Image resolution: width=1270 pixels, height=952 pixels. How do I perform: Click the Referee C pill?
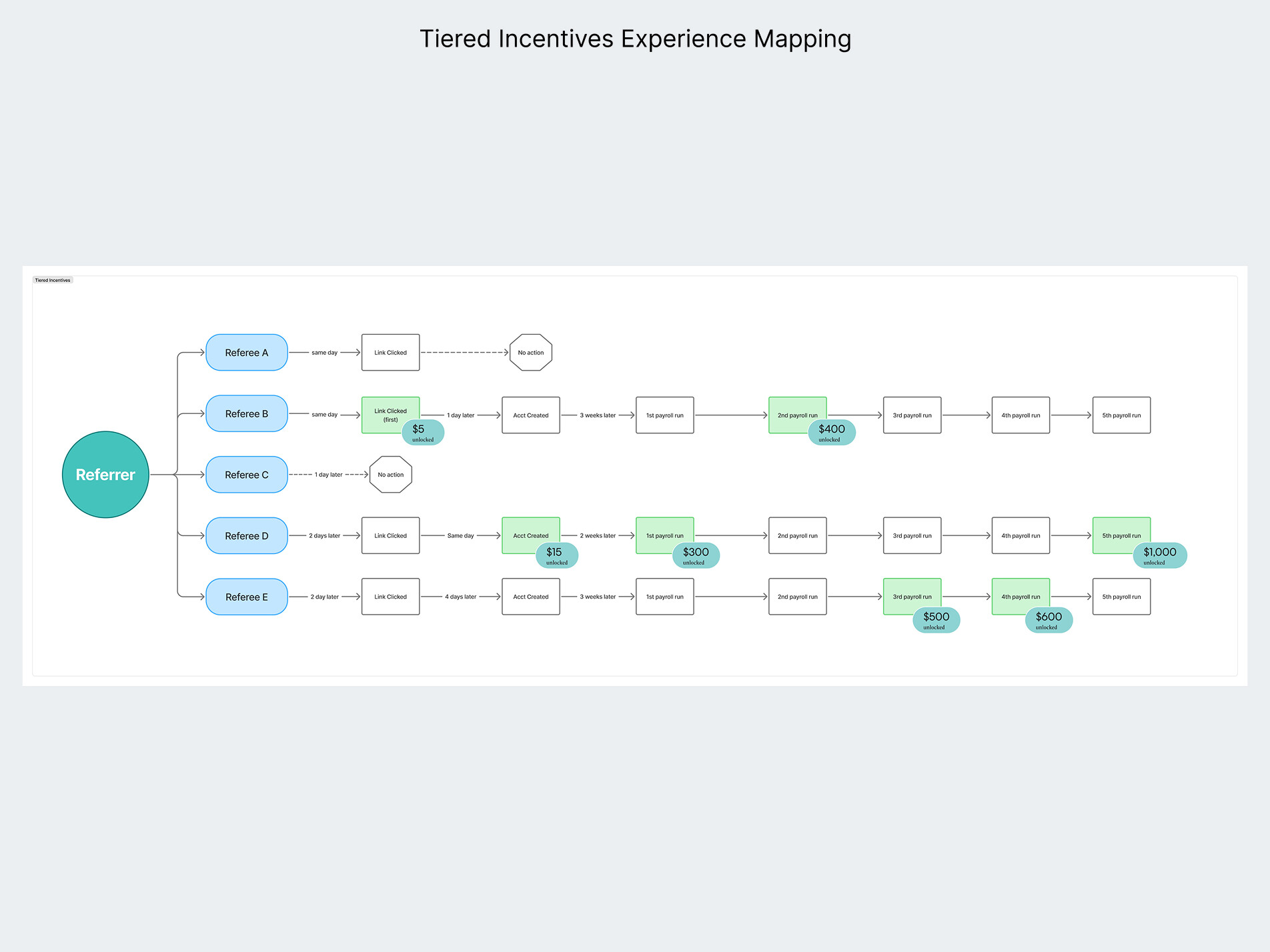point(246,474)
